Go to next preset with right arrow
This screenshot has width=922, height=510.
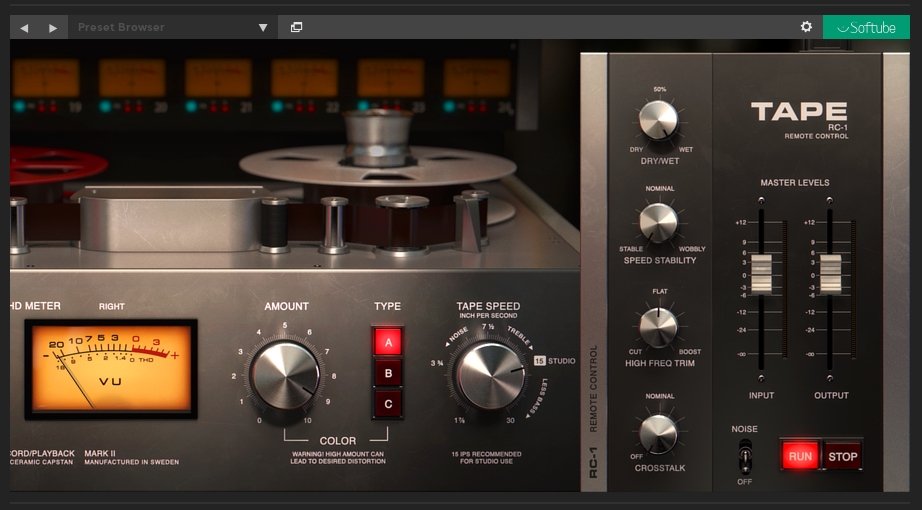coord(53,28)
